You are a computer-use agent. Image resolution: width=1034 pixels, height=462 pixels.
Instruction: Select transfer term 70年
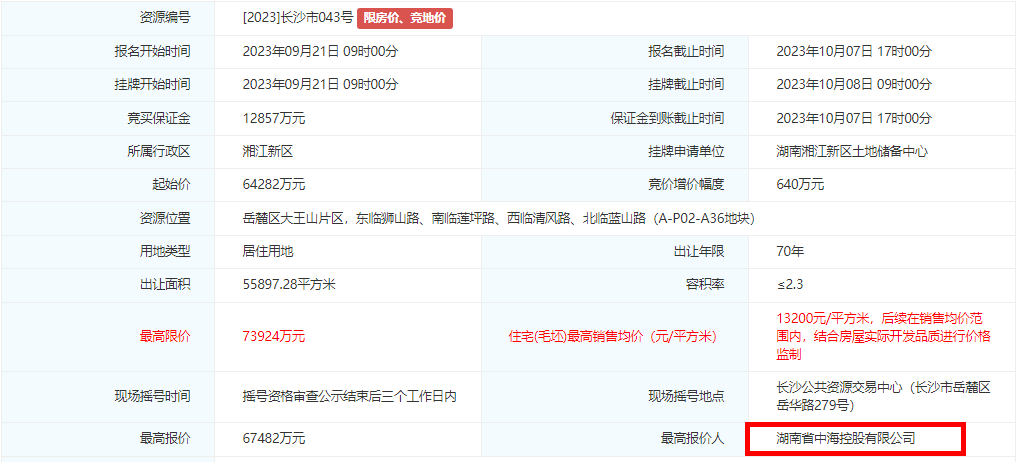click(x=790, y=252)
